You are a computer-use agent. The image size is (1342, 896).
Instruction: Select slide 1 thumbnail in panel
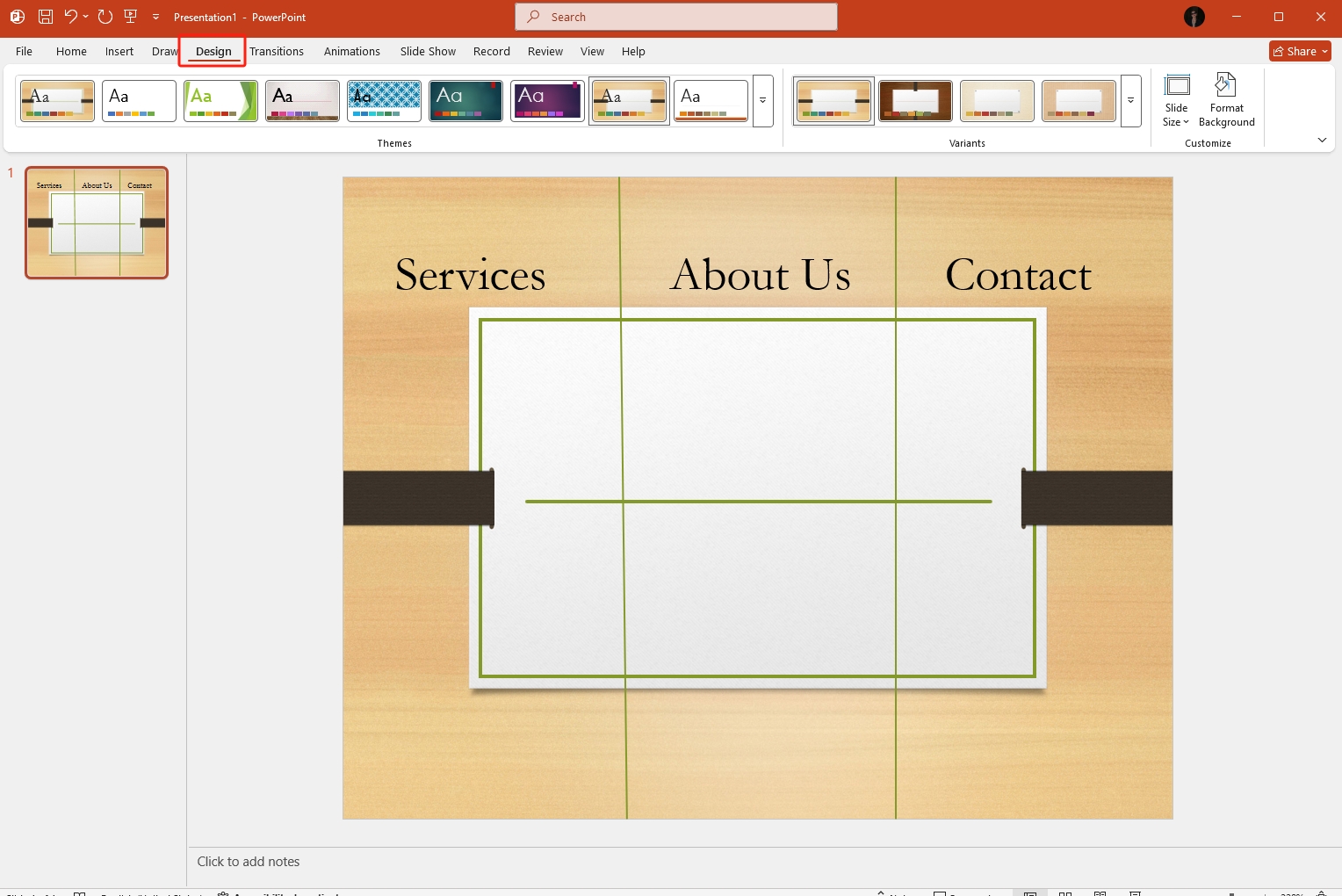pos(97,223)
